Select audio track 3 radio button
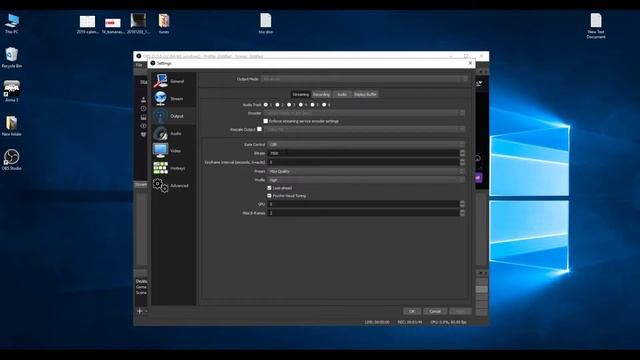The width and height of the screenshot is (640, 360). (x=289, y=105)
